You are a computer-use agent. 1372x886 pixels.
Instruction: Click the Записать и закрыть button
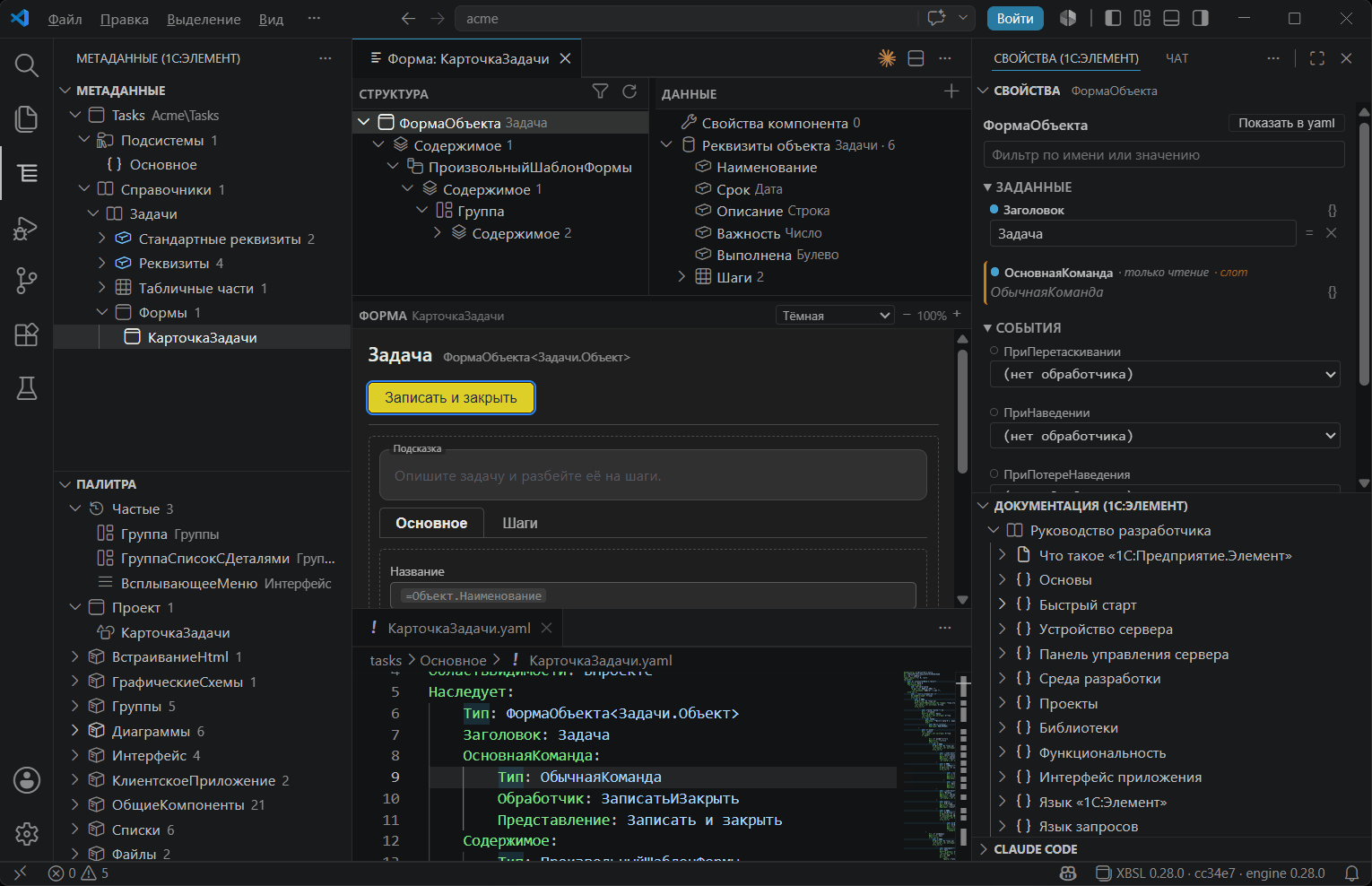tap(451, 397)
